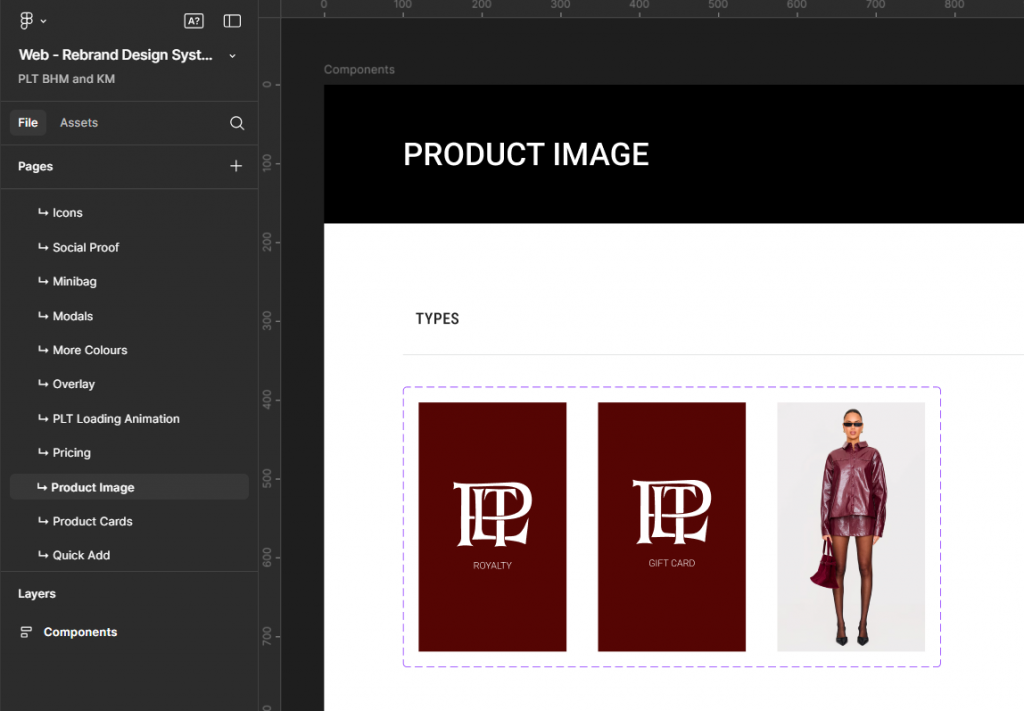Click the search icon in the file panel
Screen dimensions: 1024x711
pos(237,123)
